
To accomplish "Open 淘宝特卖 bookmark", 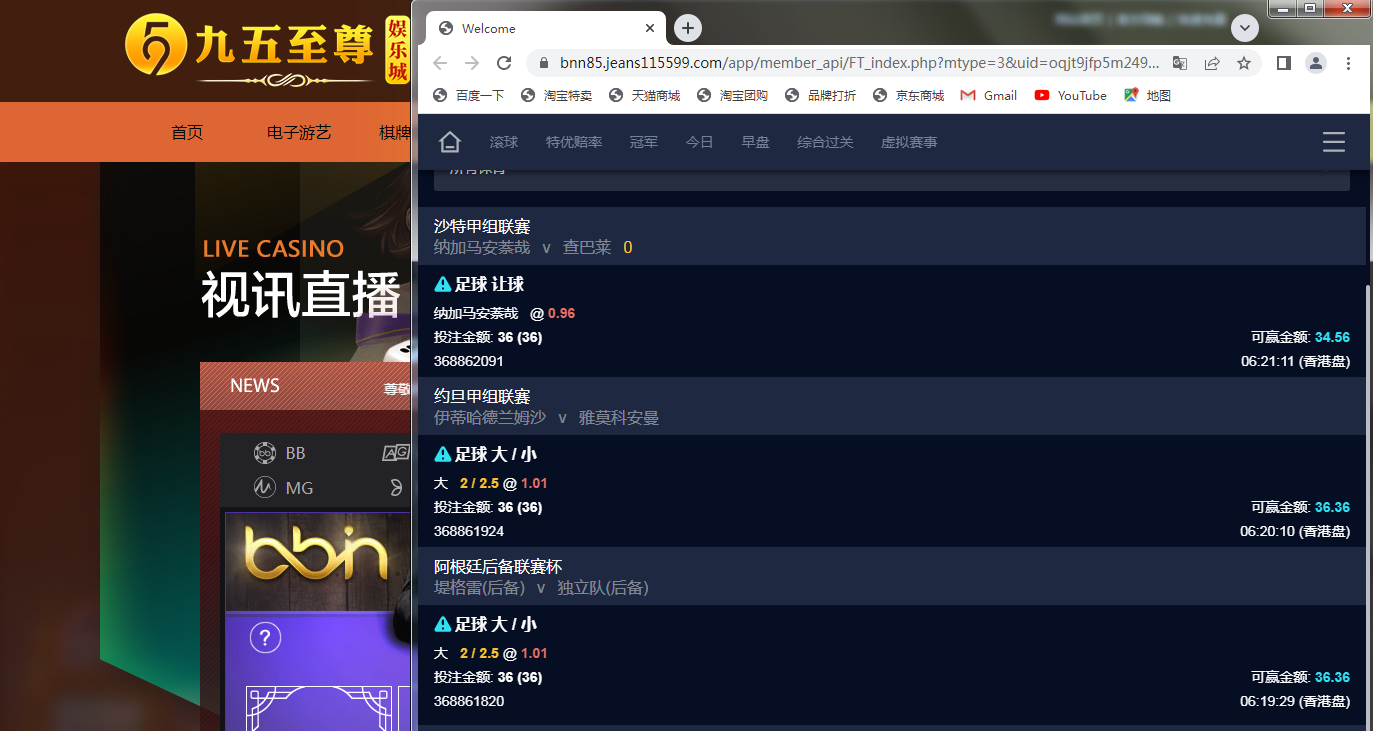I will pos(556,96).
